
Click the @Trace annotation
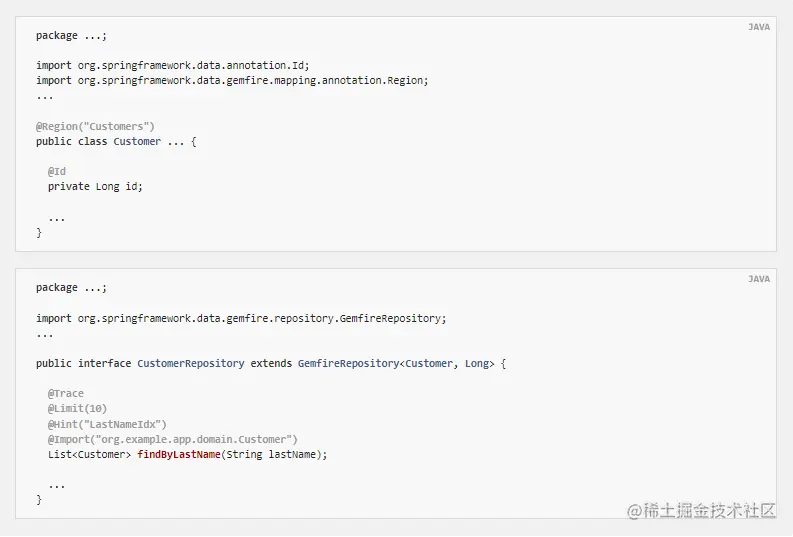pyautogui.click(x=66, y=393)
